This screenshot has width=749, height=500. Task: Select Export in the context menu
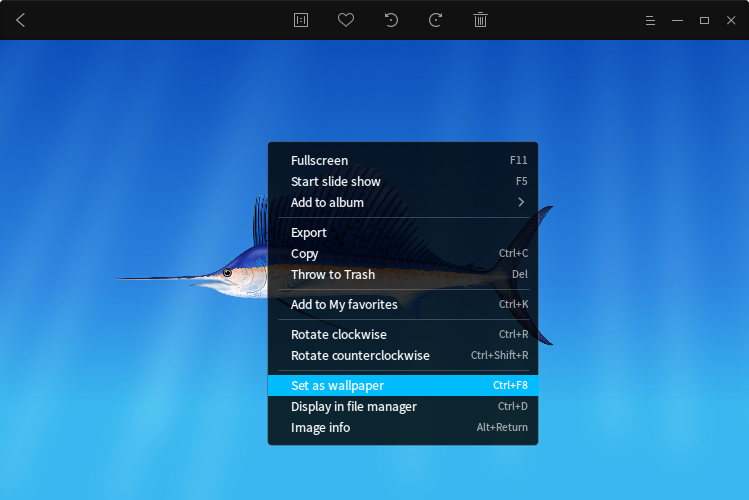[x=403, y=233]
